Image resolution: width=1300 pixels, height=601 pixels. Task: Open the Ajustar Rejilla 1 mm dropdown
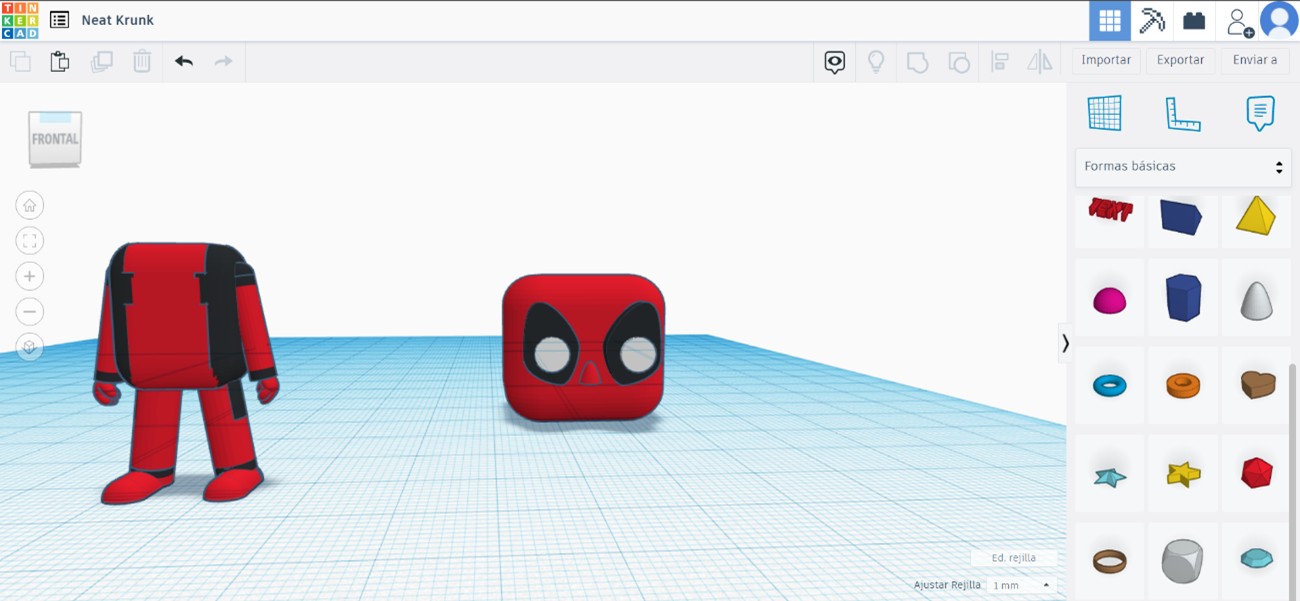1021,585
